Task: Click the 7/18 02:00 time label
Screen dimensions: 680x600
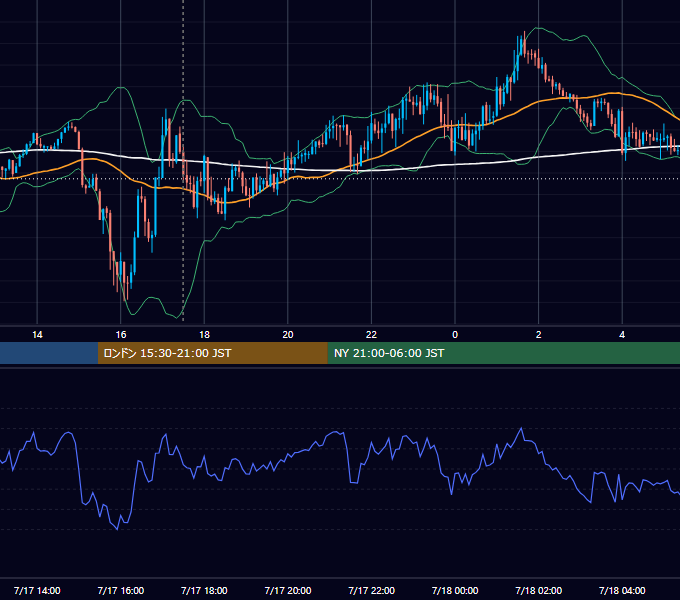Action: (x=539, y=590)
